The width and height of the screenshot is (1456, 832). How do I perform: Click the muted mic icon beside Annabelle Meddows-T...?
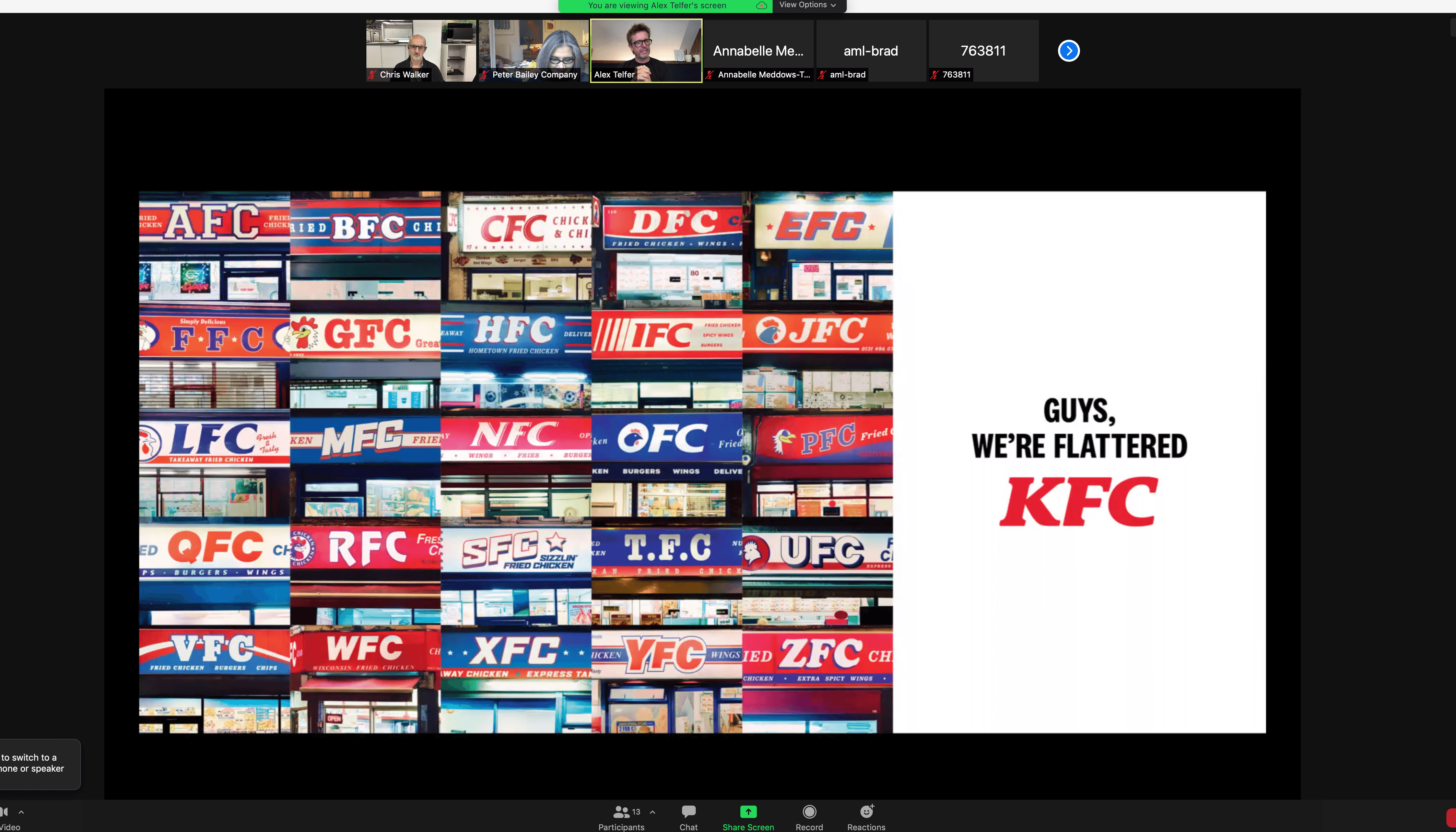click(710, 75)
